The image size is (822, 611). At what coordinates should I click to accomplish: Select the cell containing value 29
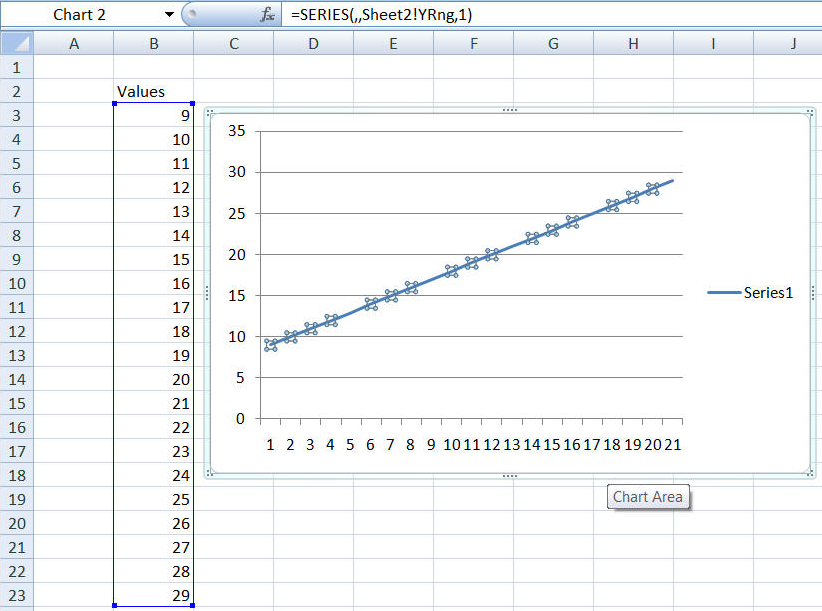153,595
